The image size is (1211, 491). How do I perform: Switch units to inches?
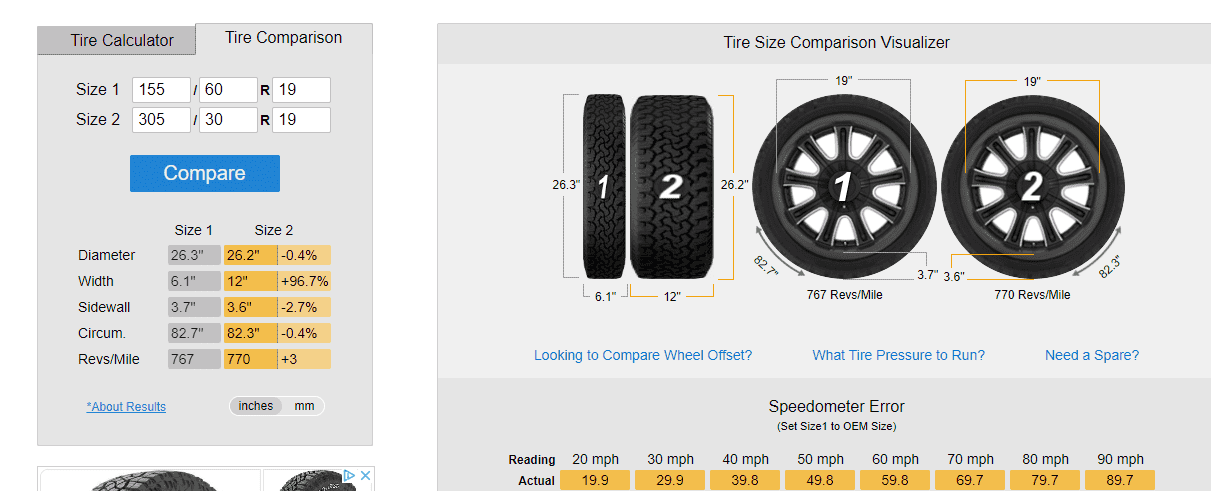tap(256, 406)
